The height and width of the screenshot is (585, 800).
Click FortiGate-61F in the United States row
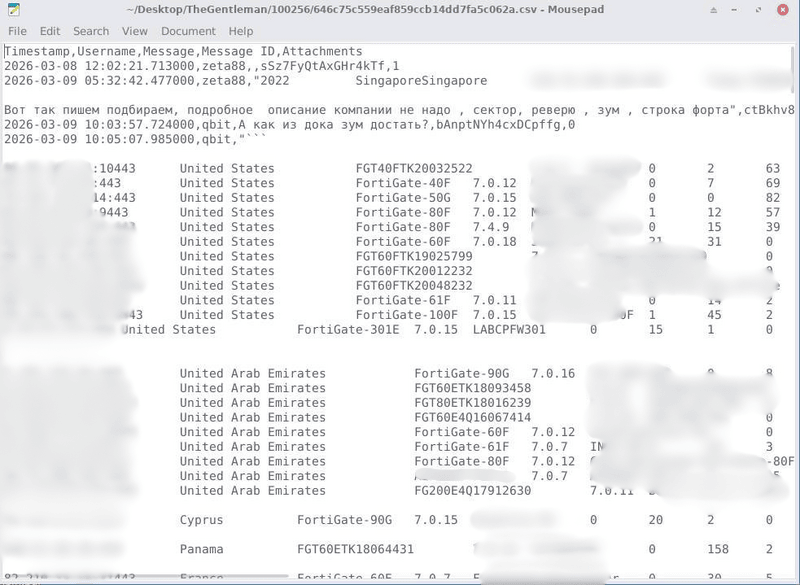[x=403, y=300]
